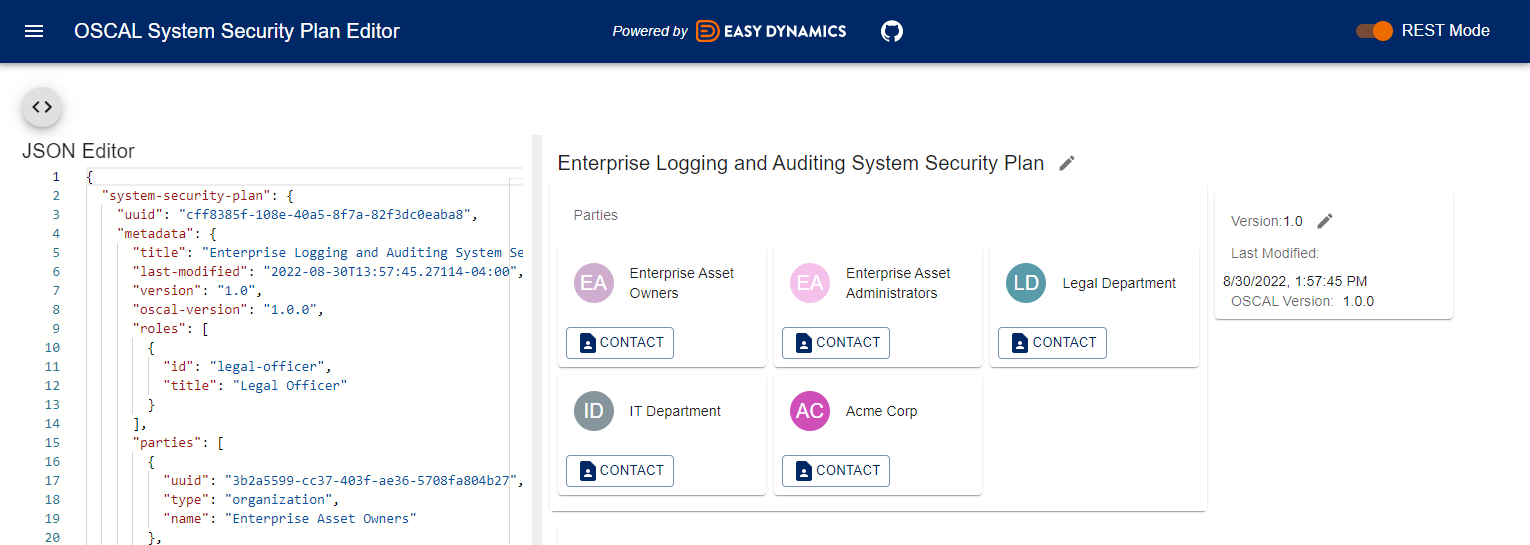Toggle the REST Mode switch
The width and height of the screenshot is (1530, 545).
point(1374,31)
